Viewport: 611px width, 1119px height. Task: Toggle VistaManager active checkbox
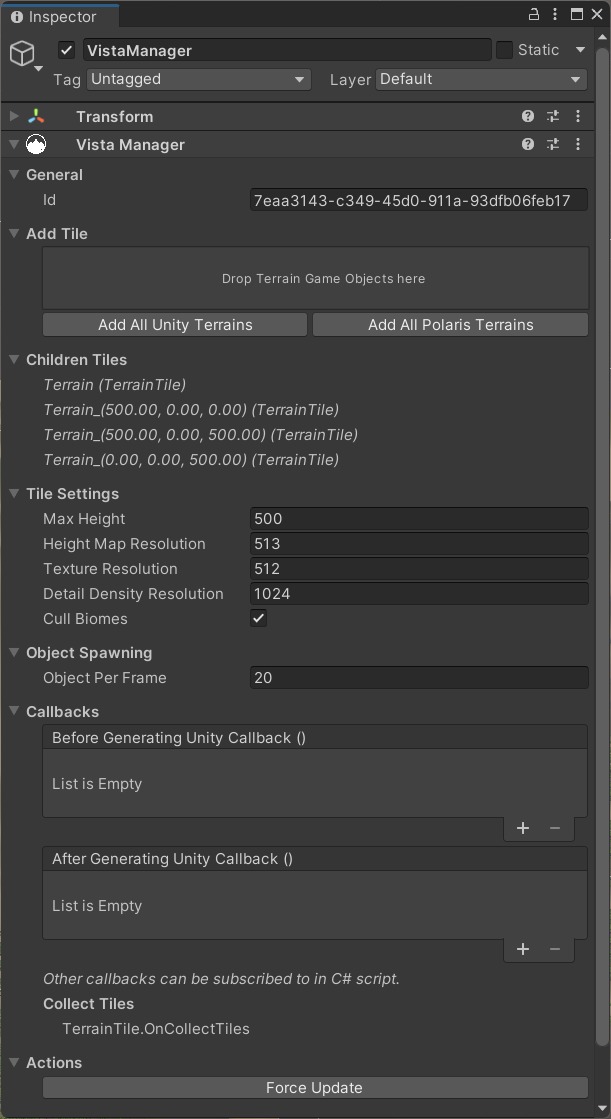[67, 50]
